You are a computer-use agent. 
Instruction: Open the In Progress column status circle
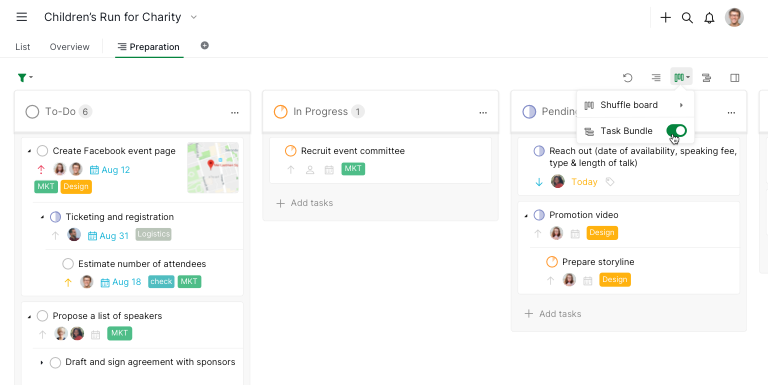[x=281, y=112]
